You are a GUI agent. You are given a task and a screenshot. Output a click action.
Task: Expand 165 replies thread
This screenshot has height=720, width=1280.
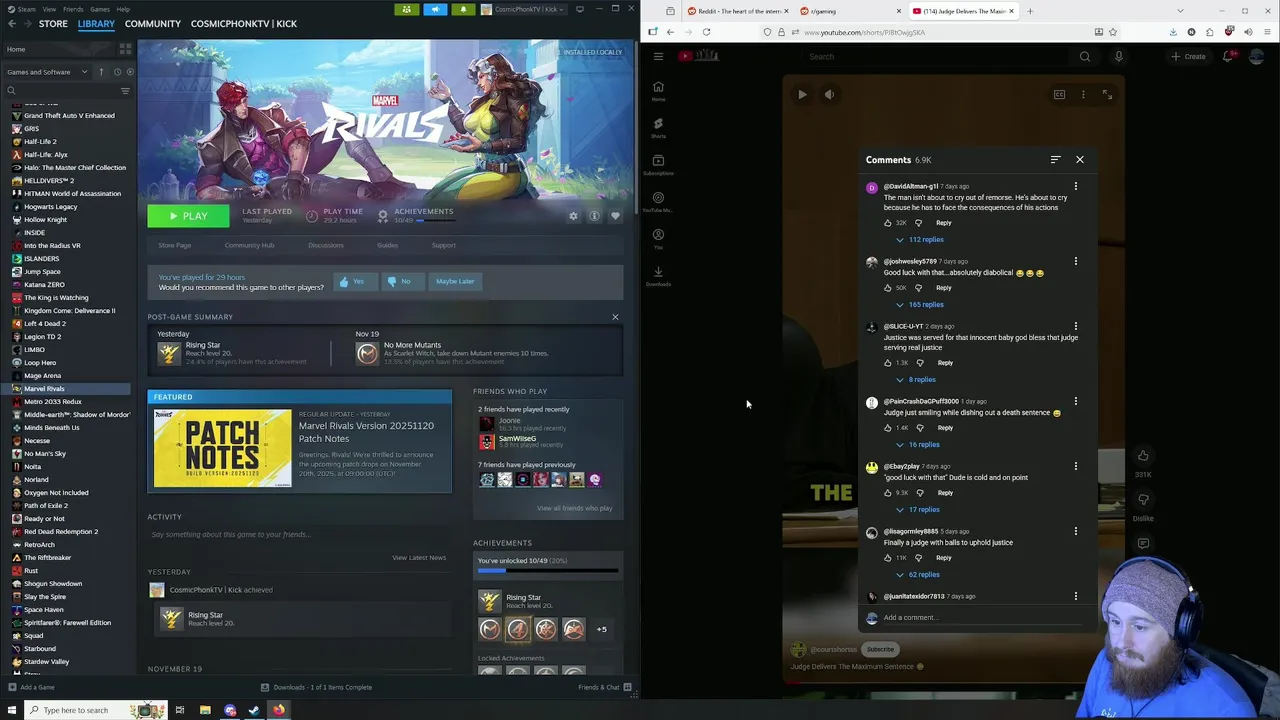pos(920,305)
